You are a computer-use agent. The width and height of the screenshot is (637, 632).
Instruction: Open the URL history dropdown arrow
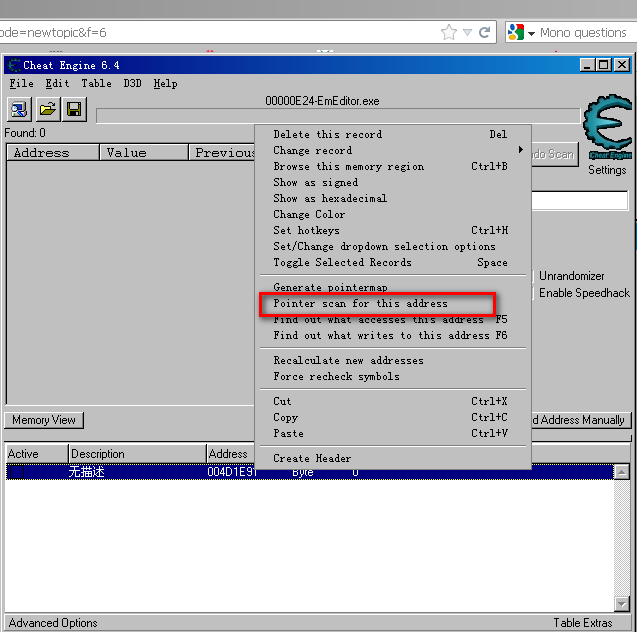click(x=468, y=32)
